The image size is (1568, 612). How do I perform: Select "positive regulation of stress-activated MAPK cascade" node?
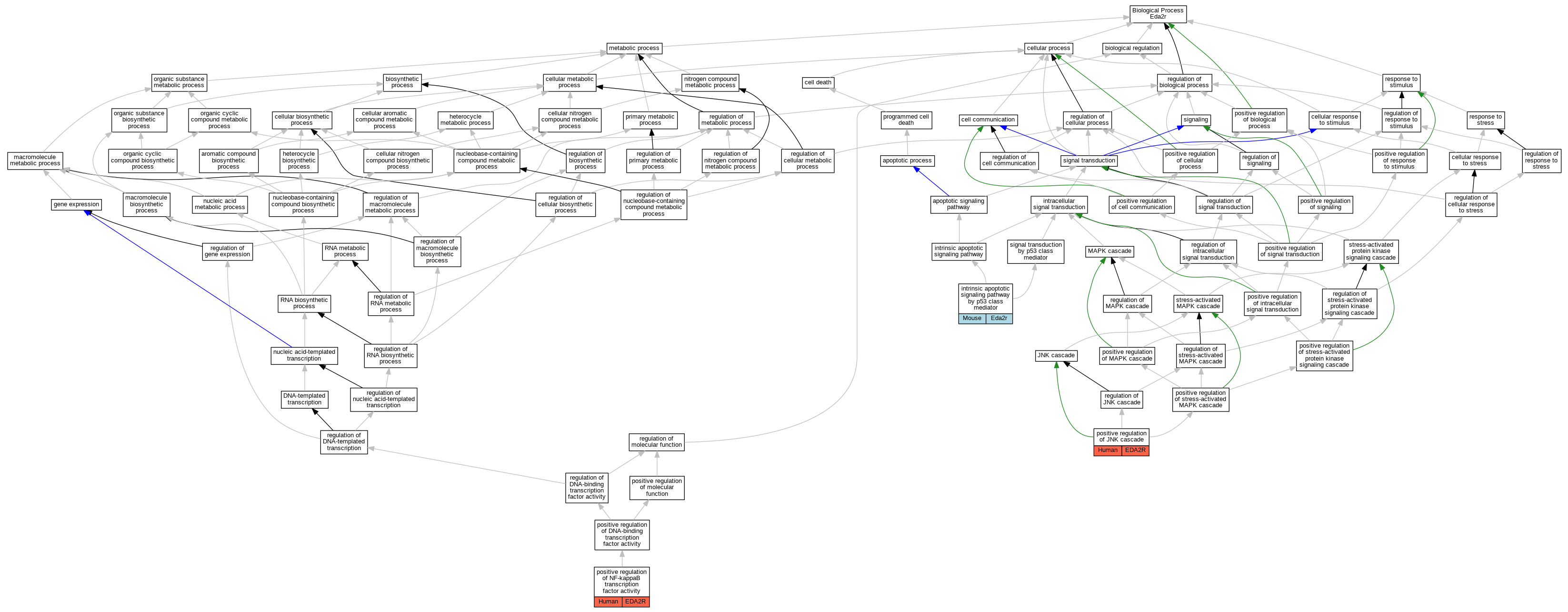1200,400
